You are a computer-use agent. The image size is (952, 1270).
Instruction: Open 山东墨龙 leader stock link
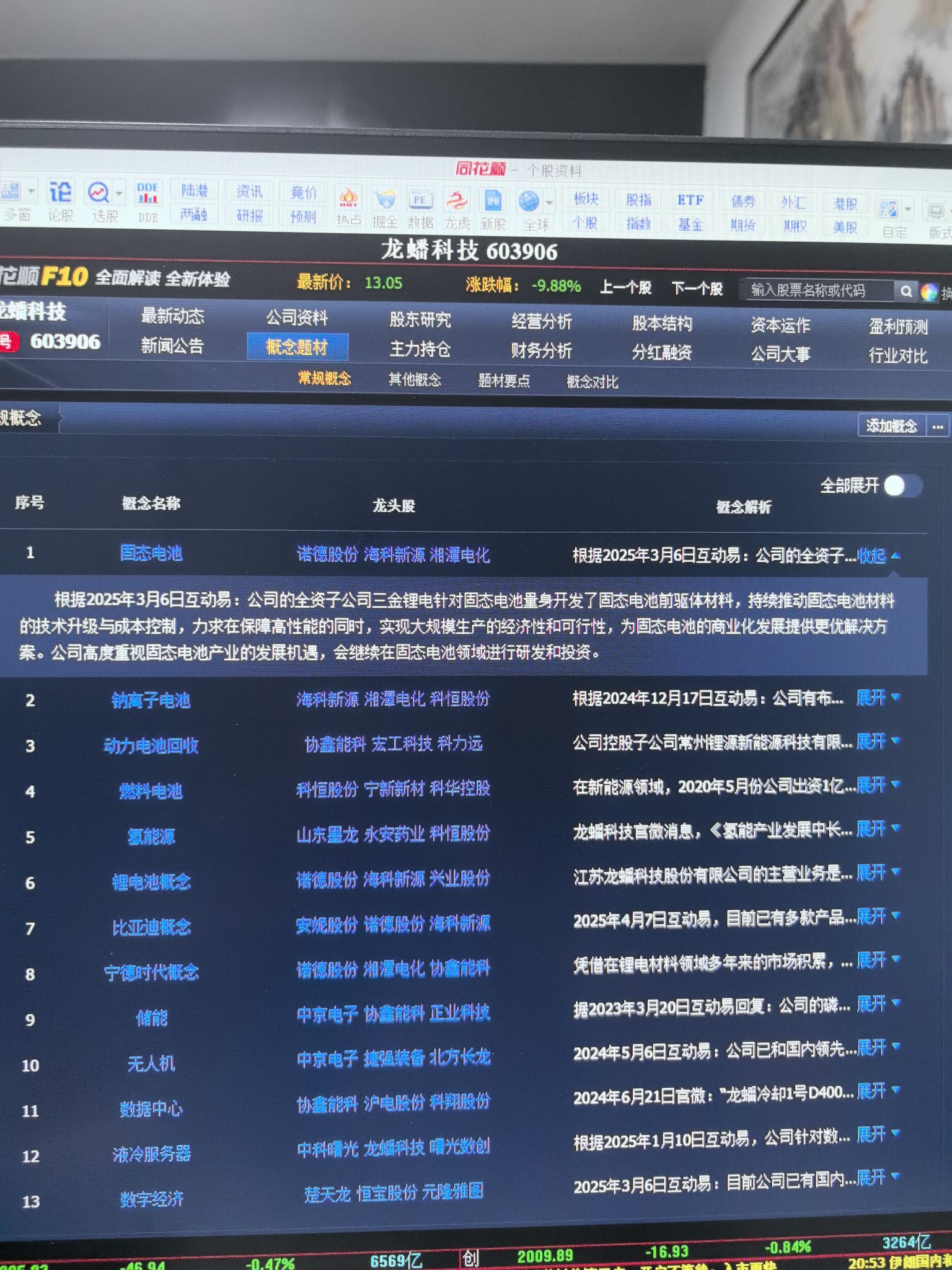[x=327, y=835]
